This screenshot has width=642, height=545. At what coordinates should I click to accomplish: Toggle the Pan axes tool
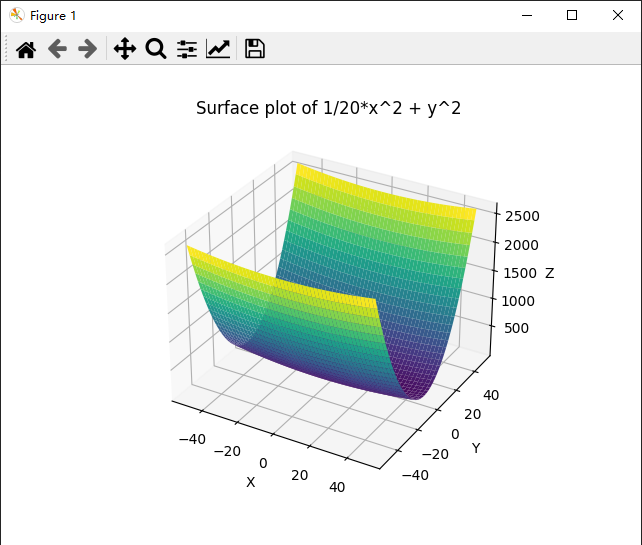click(124, 49)
